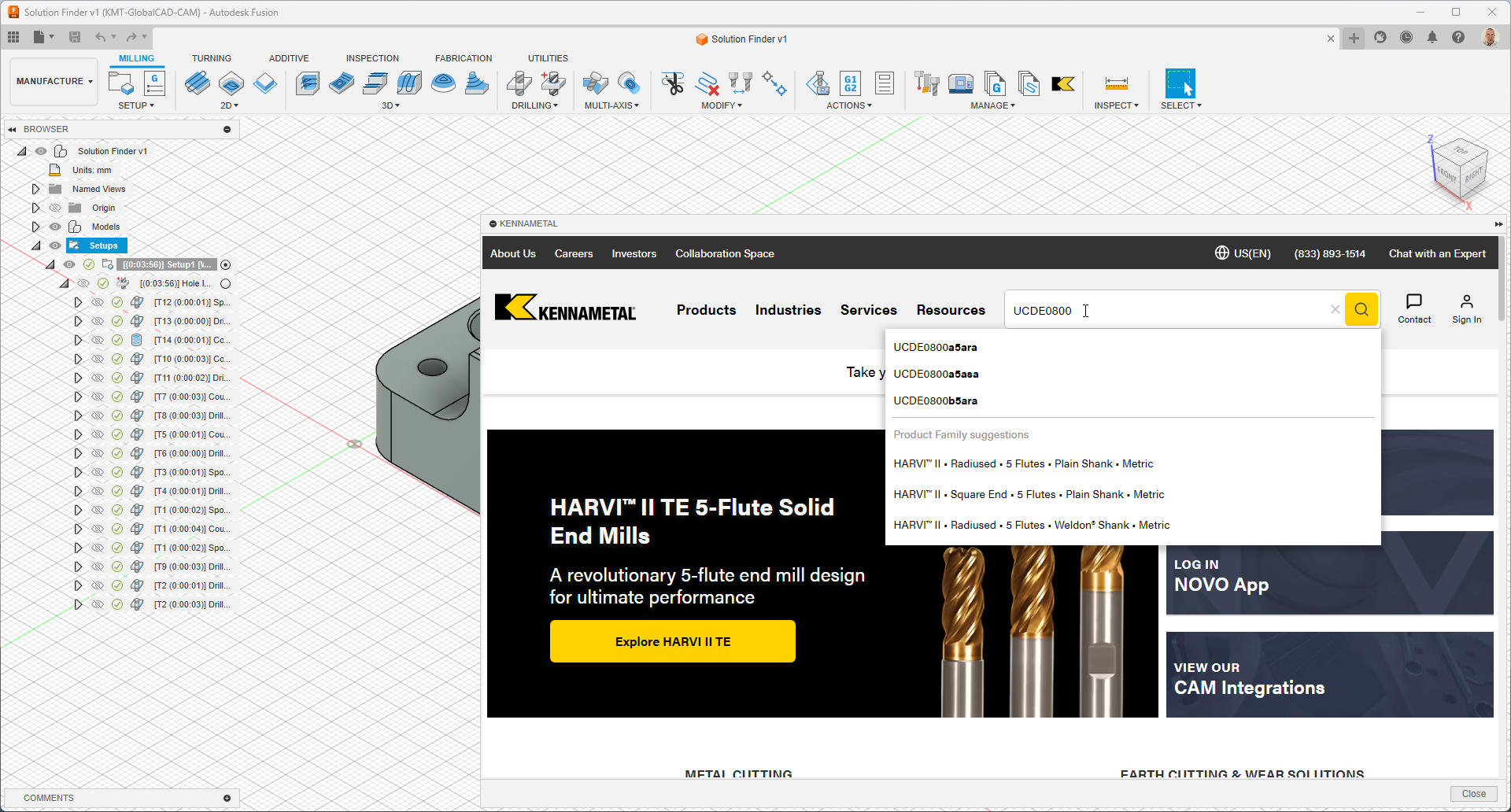This screenshot has width=1511, height=812.
Task: Switch to the TURNING tab
Action: click(211, 58)
